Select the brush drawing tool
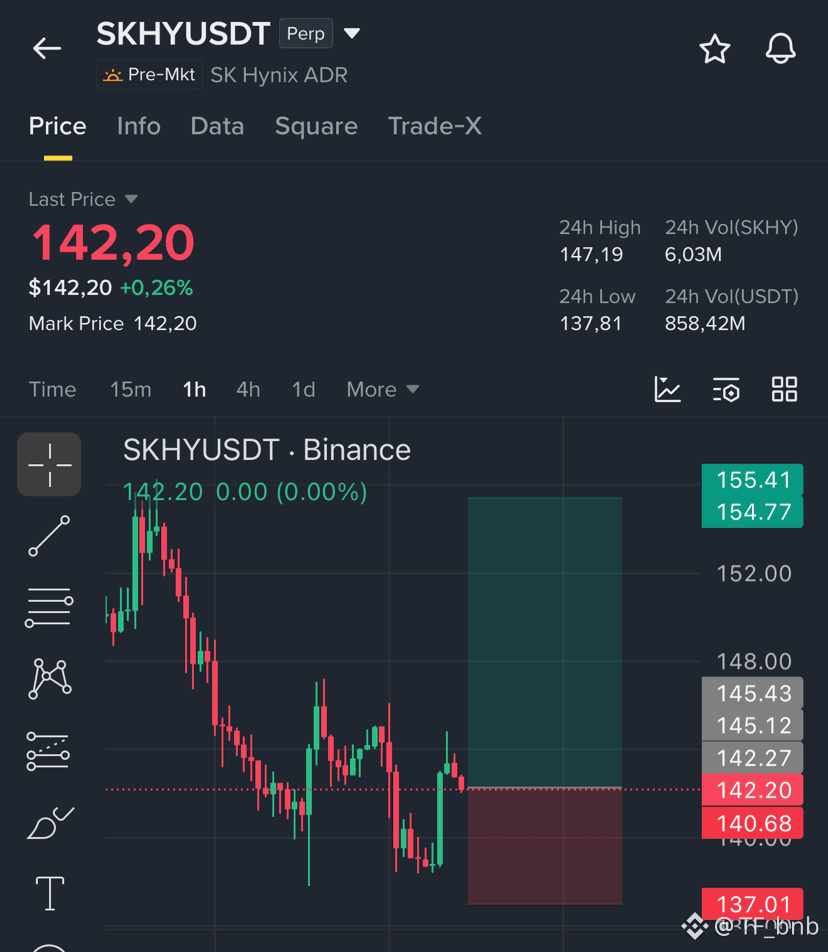 pos(50,823)
